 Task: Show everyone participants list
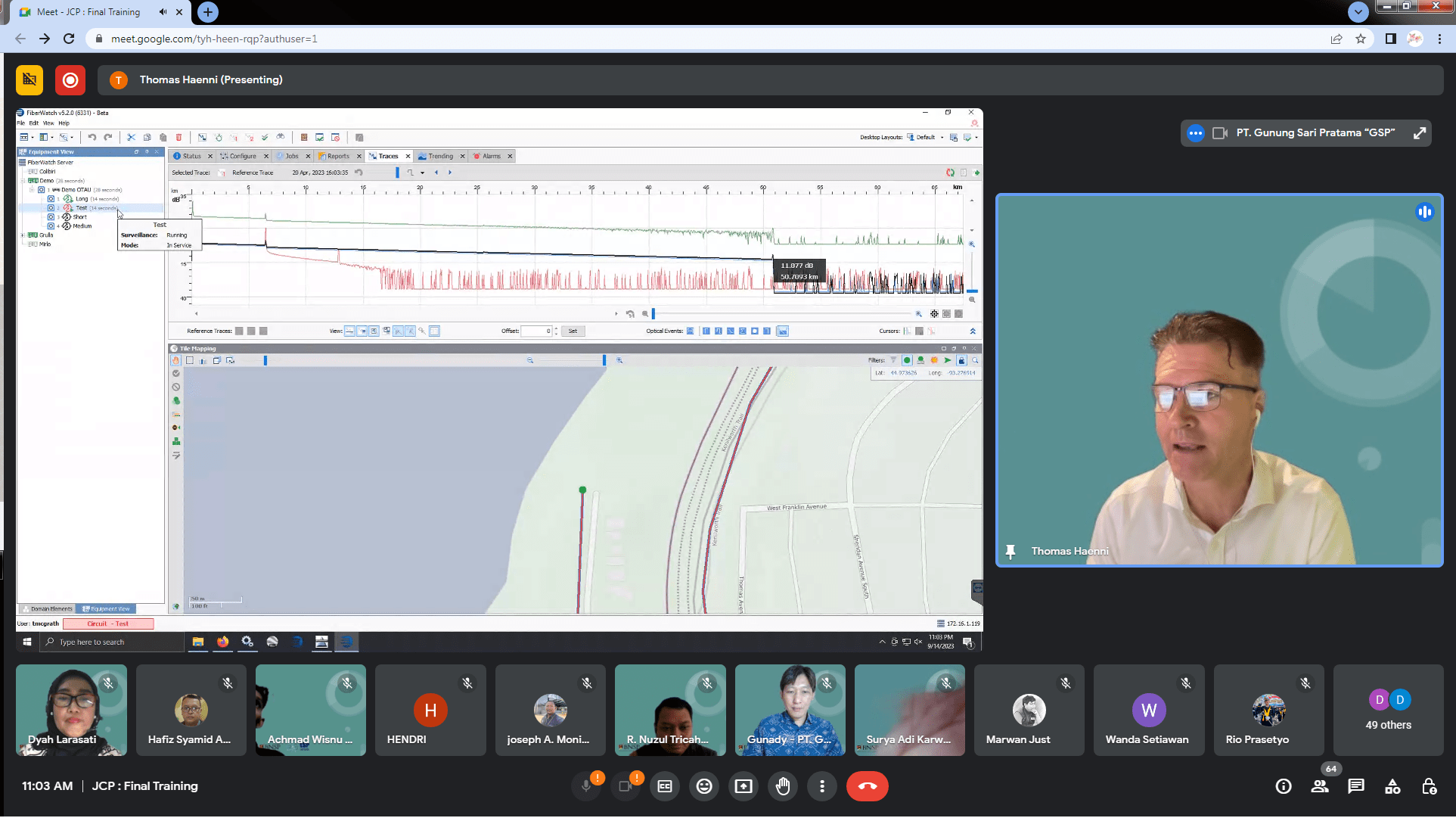pyautogui.click(x=1320, y=786)
